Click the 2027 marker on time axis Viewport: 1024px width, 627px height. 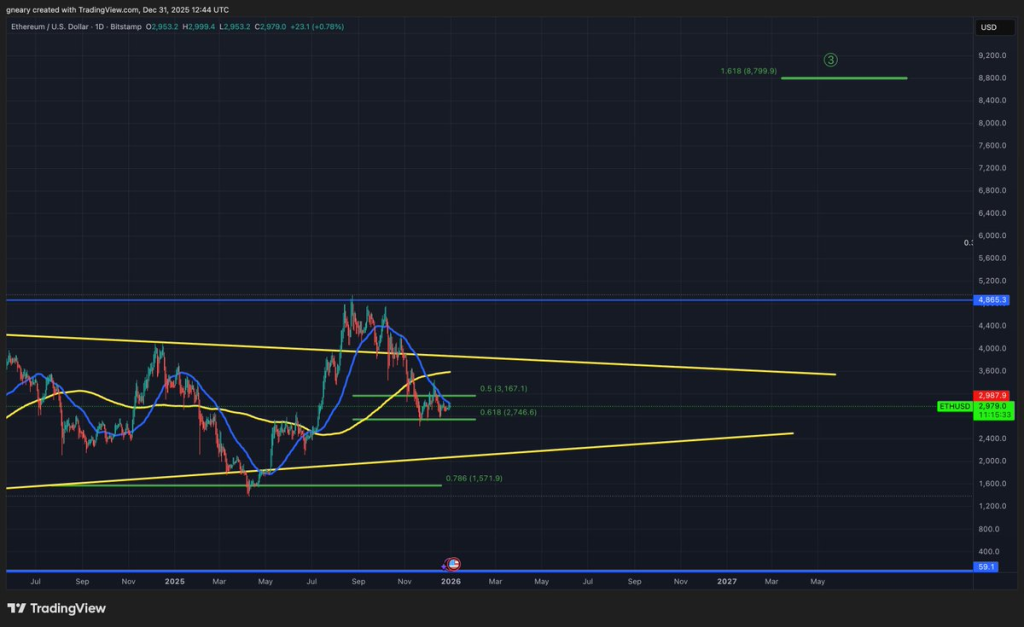[727, 581]
